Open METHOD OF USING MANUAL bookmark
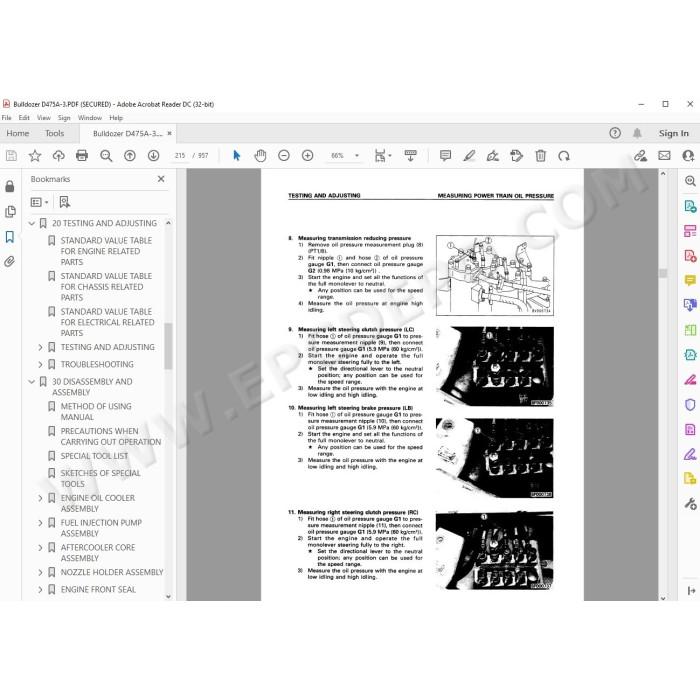This screenshot has height=700, width=700. pyautogui.click(x=96, y=412)
